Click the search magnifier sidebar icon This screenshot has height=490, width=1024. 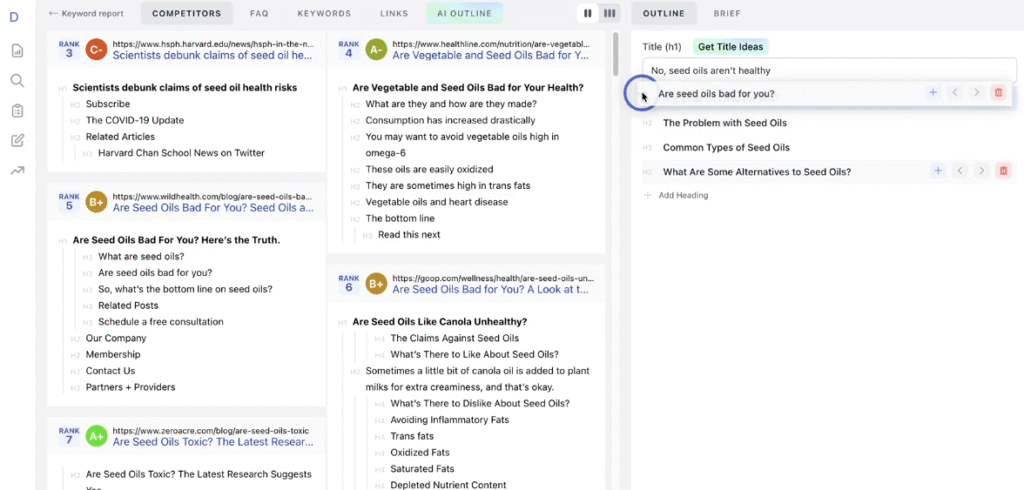[x=17, y=81]
